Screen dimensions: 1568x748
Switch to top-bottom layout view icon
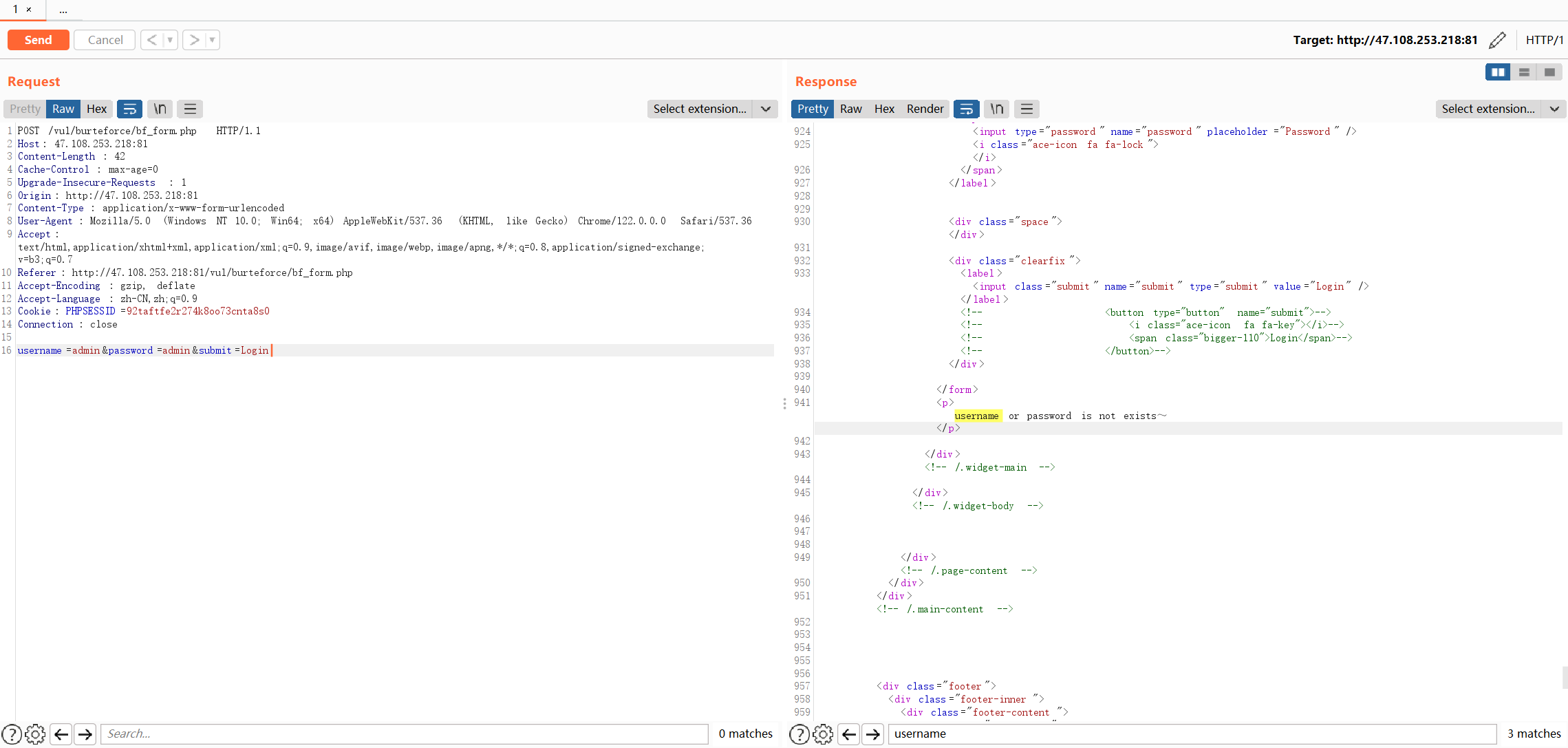[1524, 72]
